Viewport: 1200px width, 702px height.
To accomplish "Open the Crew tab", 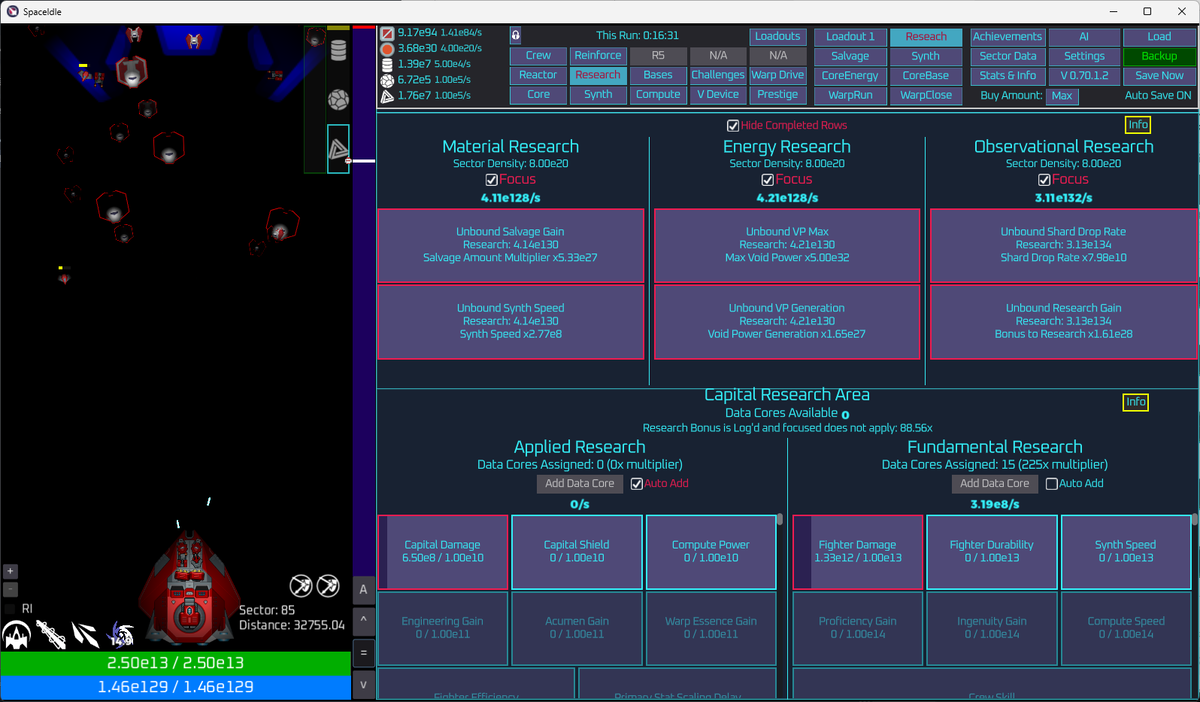I will (x=538, y=56).
